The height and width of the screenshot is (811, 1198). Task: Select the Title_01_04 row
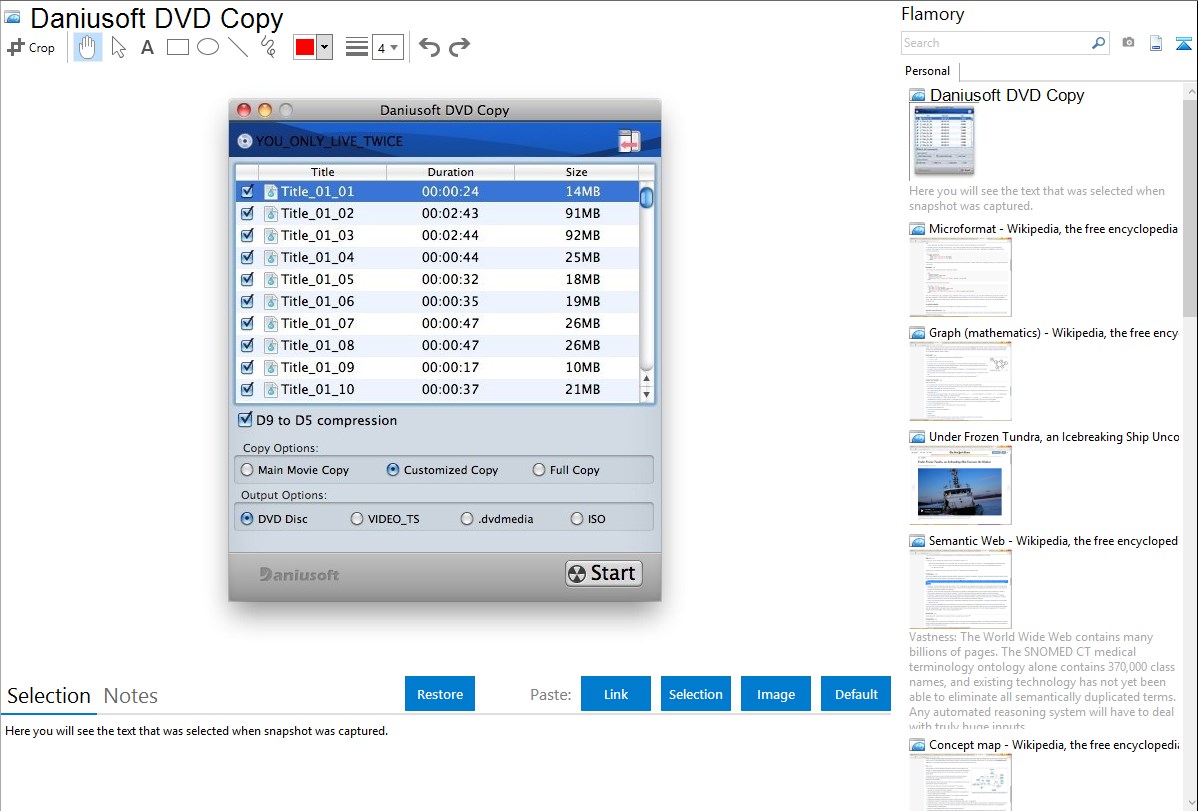pyautogui.click(x=437, y=258)
